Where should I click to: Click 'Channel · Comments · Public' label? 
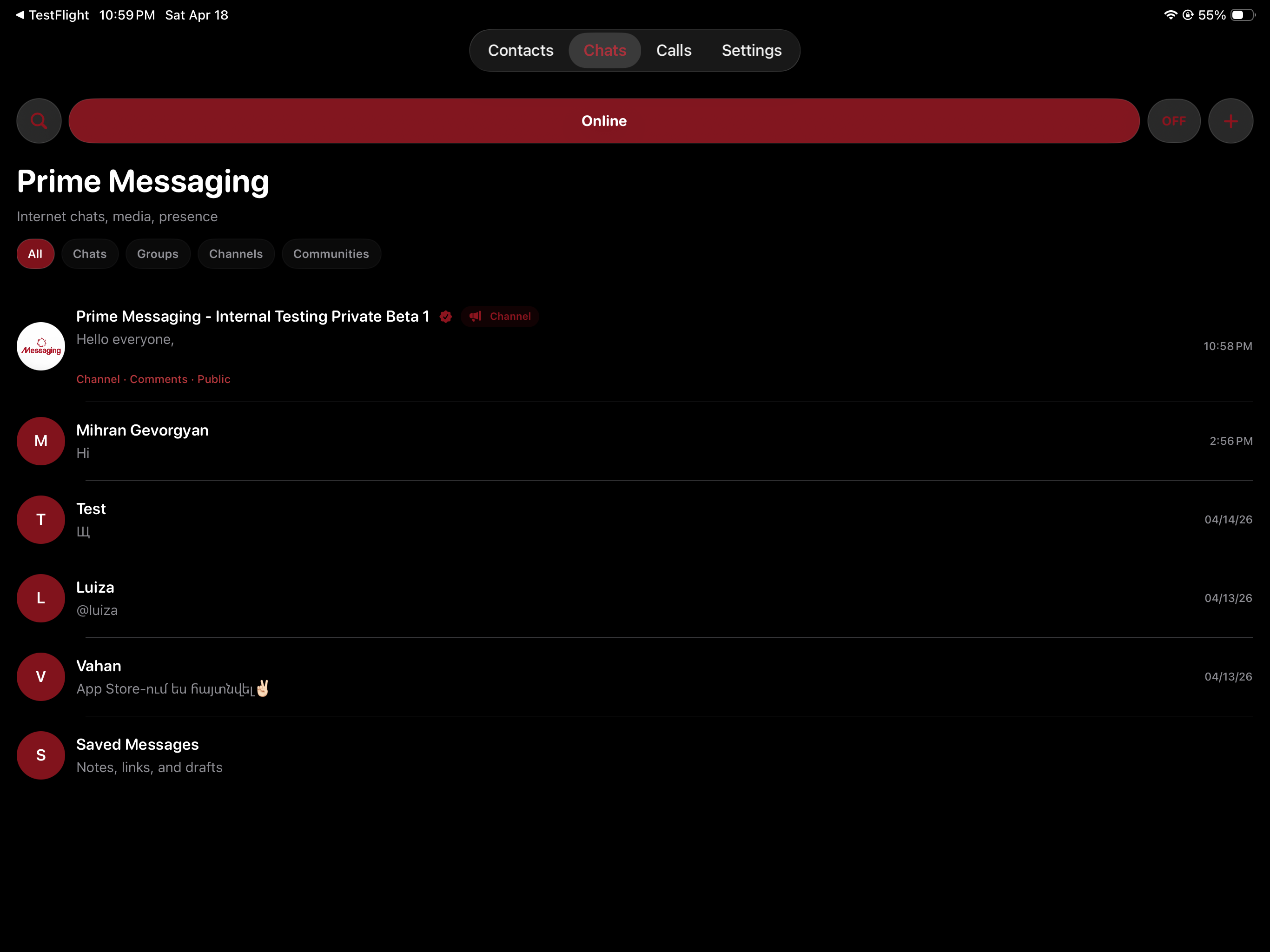[x=153, y=379]
